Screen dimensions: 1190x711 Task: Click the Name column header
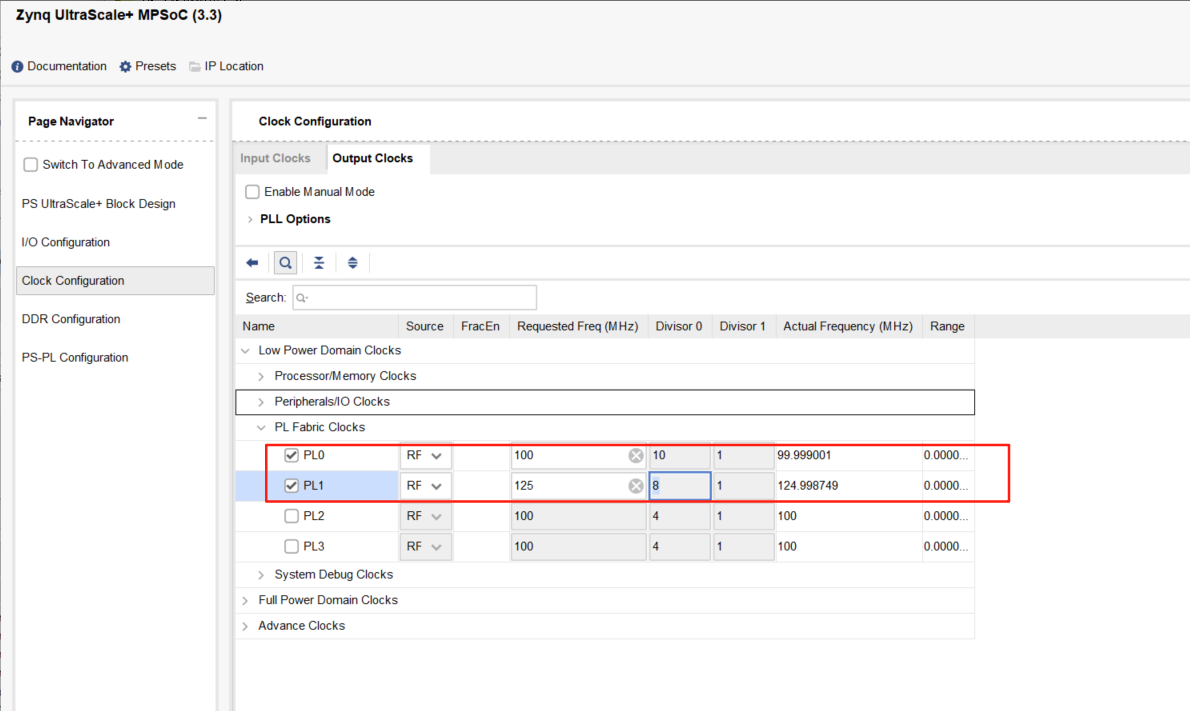(x=317, y=326)
